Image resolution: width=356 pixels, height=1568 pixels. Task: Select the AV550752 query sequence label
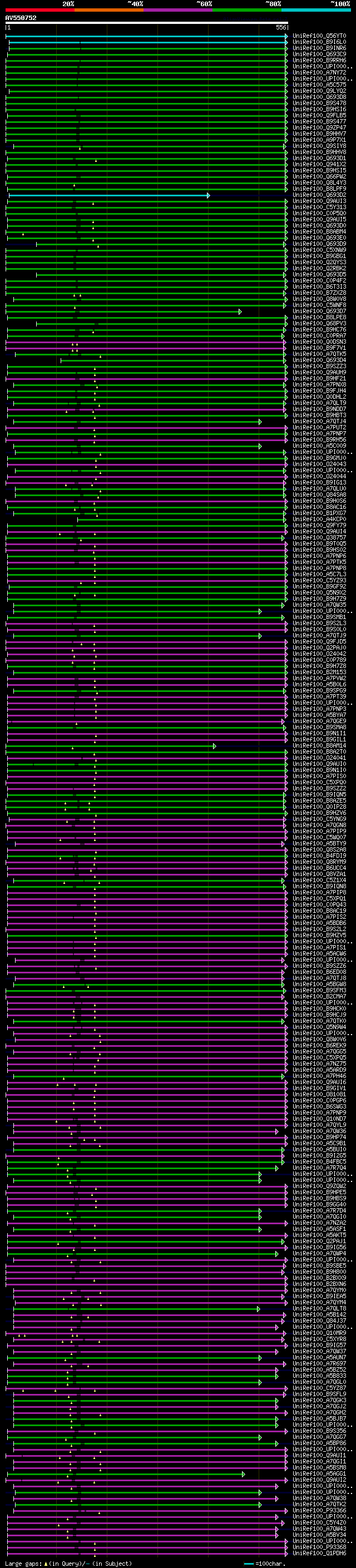coord(21,18)
